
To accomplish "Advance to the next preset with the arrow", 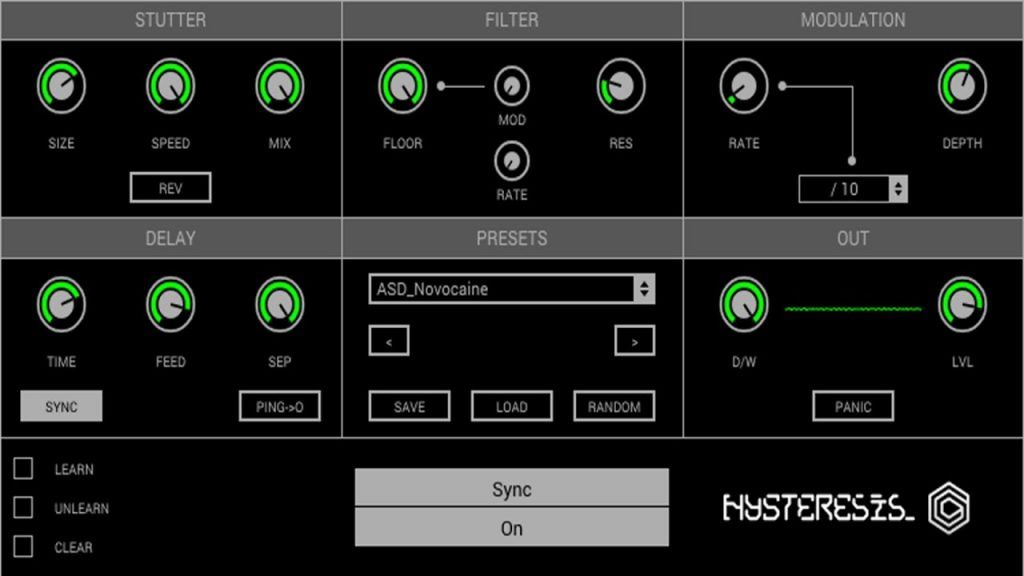I will coord(636,340).
